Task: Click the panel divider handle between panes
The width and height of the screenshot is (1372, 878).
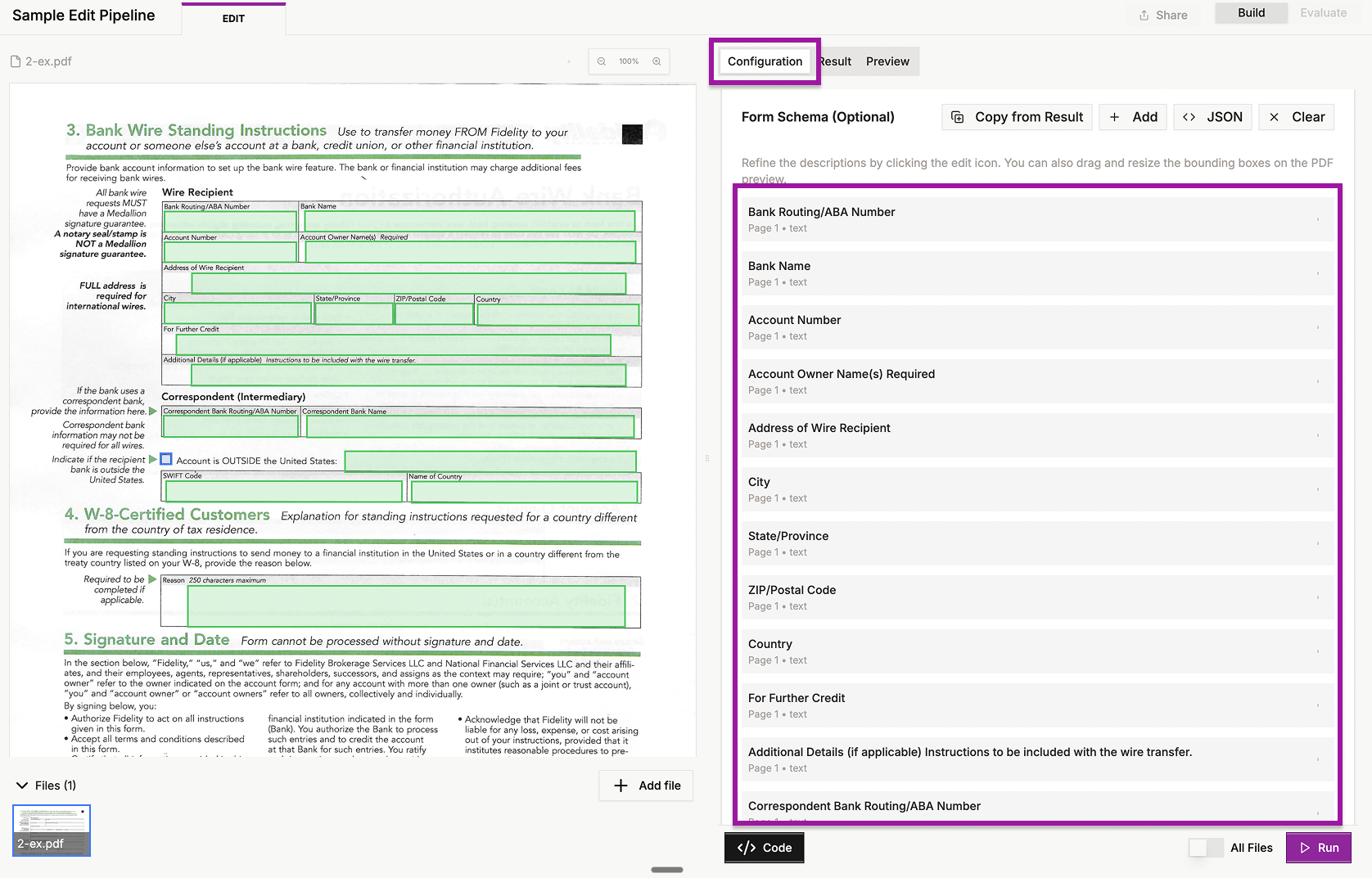Action: click(707, 458)
